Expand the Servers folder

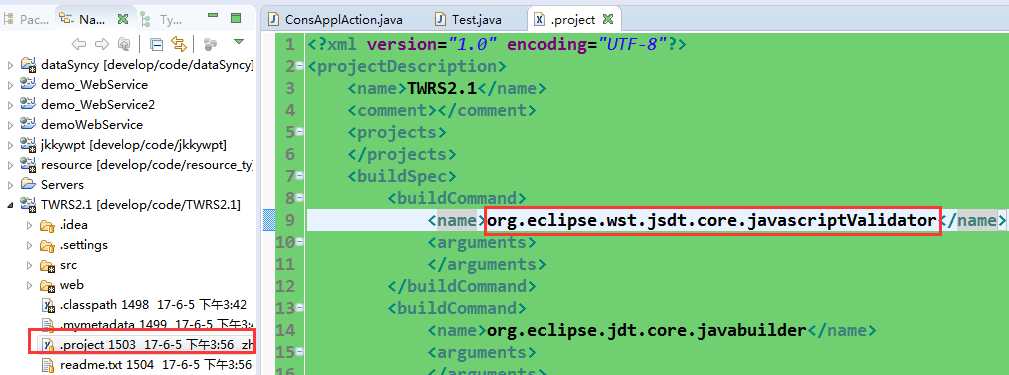coord(10,185)
